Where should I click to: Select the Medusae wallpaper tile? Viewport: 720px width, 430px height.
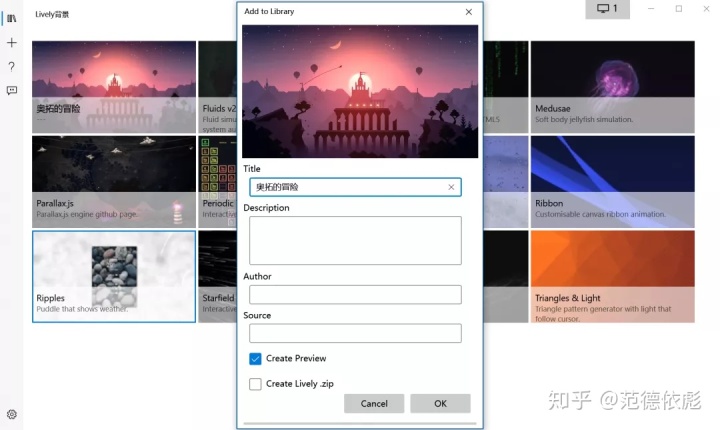pyautogui.click(x=613, y=87)
